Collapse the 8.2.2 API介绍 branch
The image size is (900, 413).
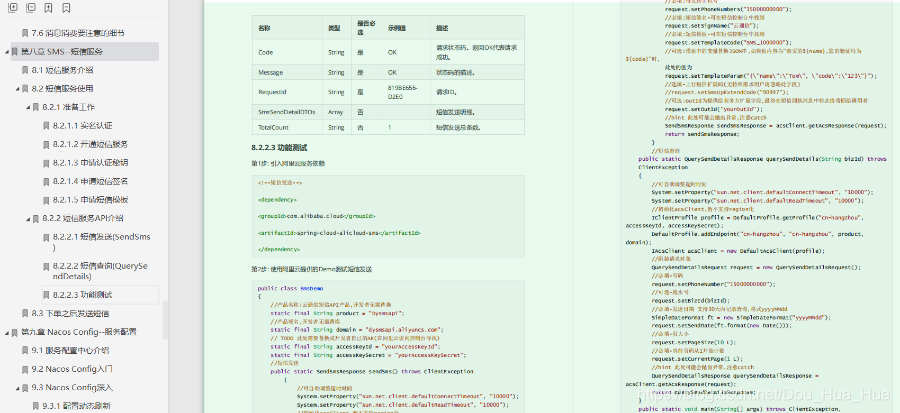click(28, 219)
